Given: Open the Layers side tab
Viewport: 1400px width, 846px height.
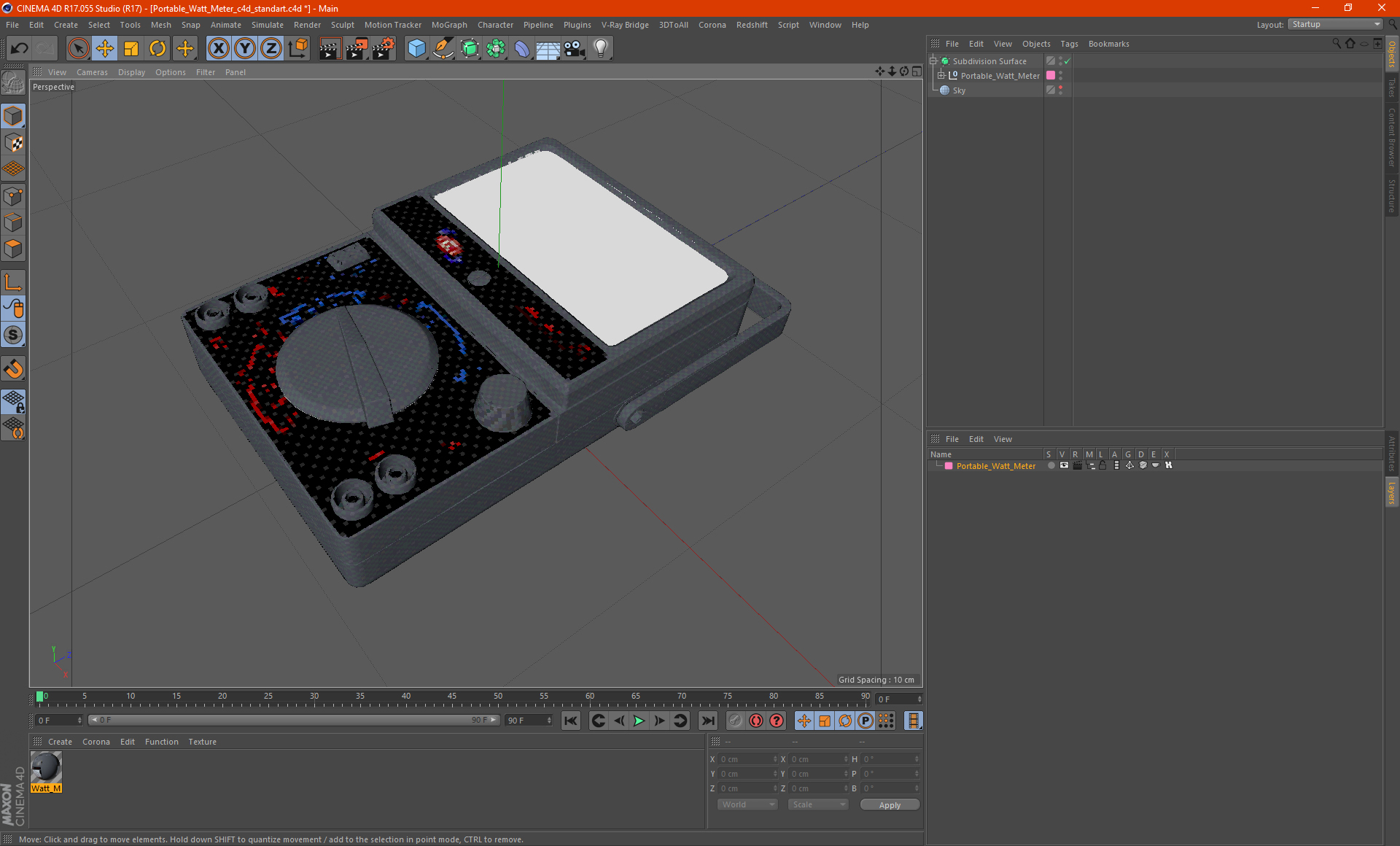Looking at the screenshot, I should pos(1392,492).
